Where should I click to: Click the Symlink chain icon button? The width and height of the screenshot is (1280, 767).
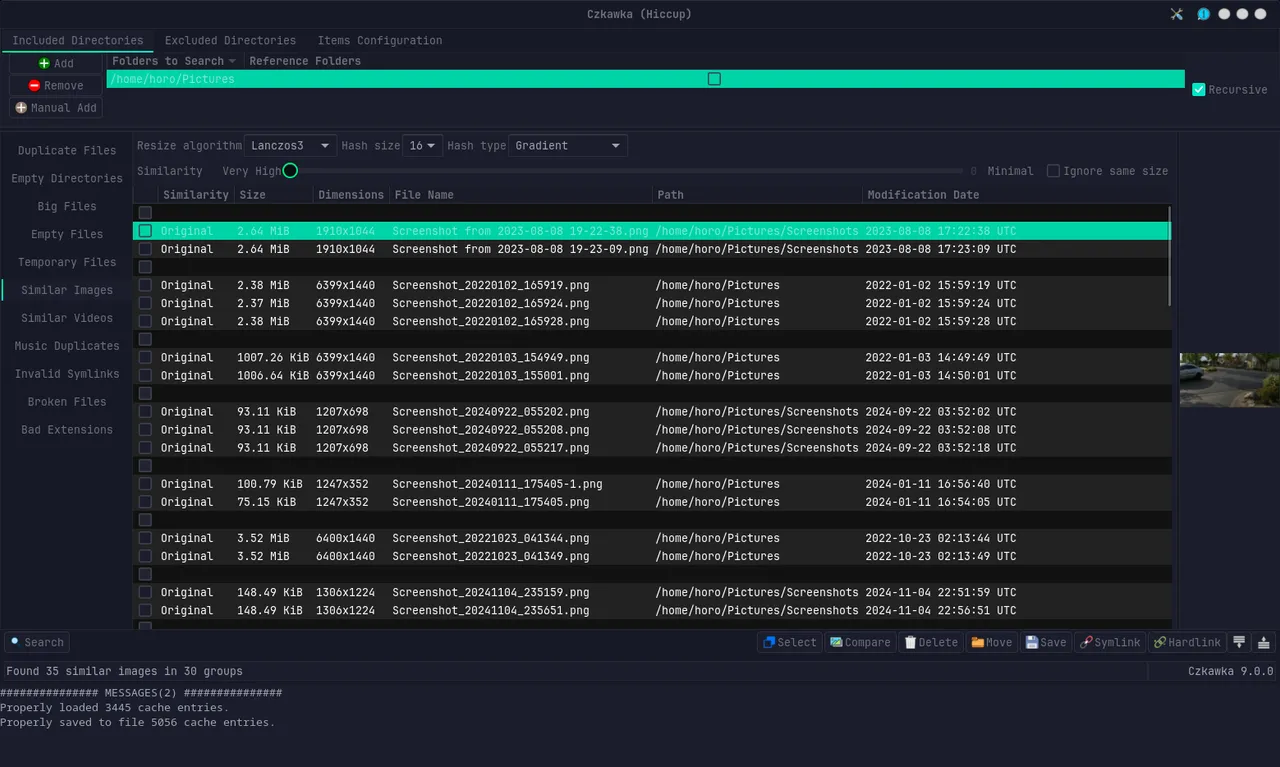1109,642
